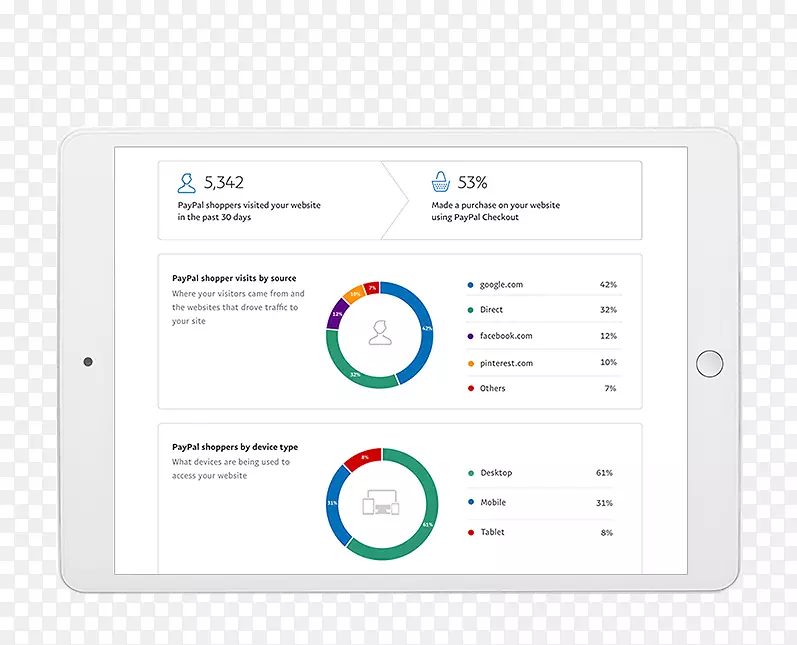Viewport: 797px width, 645px height.
Task: Click the 8% value in Tablet row
Action: pos(606,533)
